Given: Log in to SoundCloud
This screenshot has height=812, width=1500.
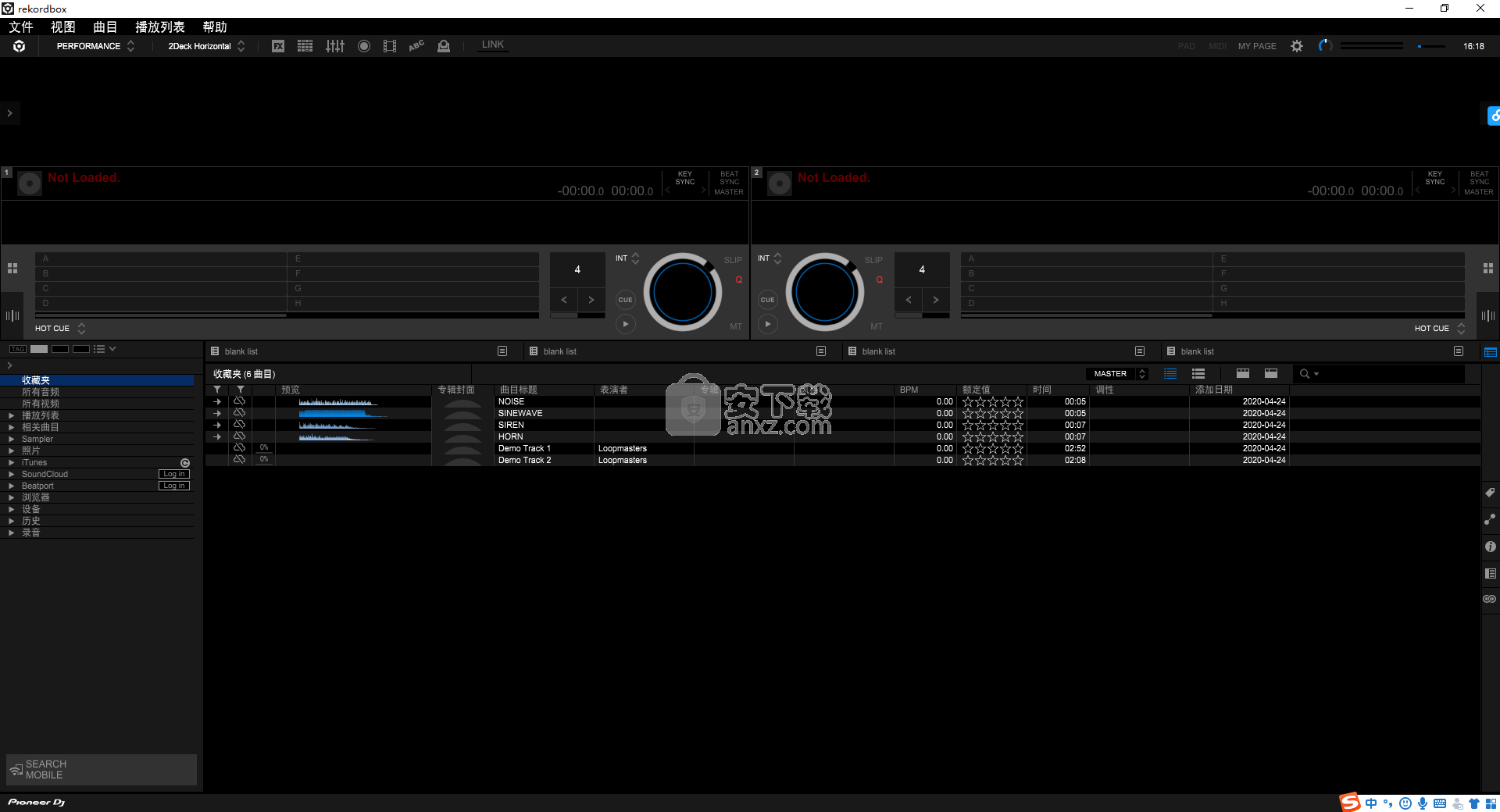Looking at the screenshot, I should click(x=174, y=475).
